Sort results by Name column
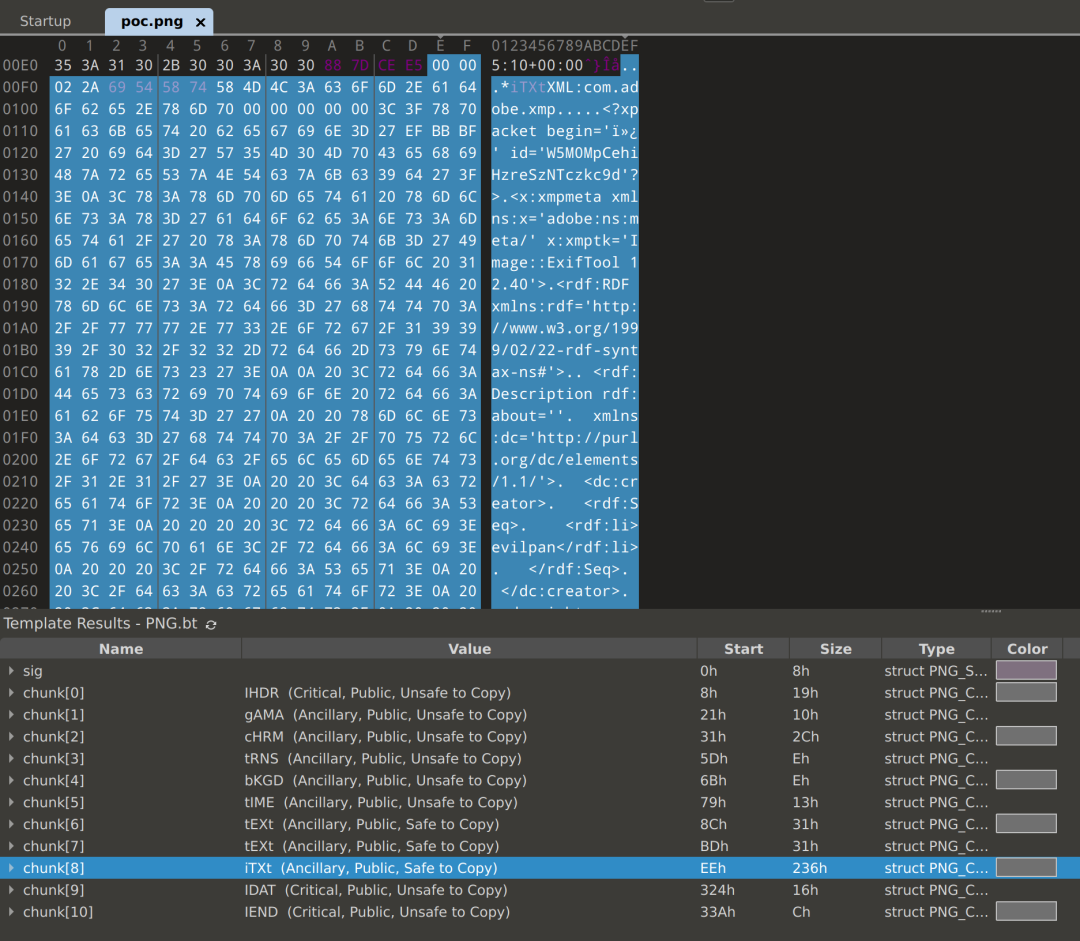This screenshot has width=1080, height=941. pyautogui.click(x=121, y=649)
